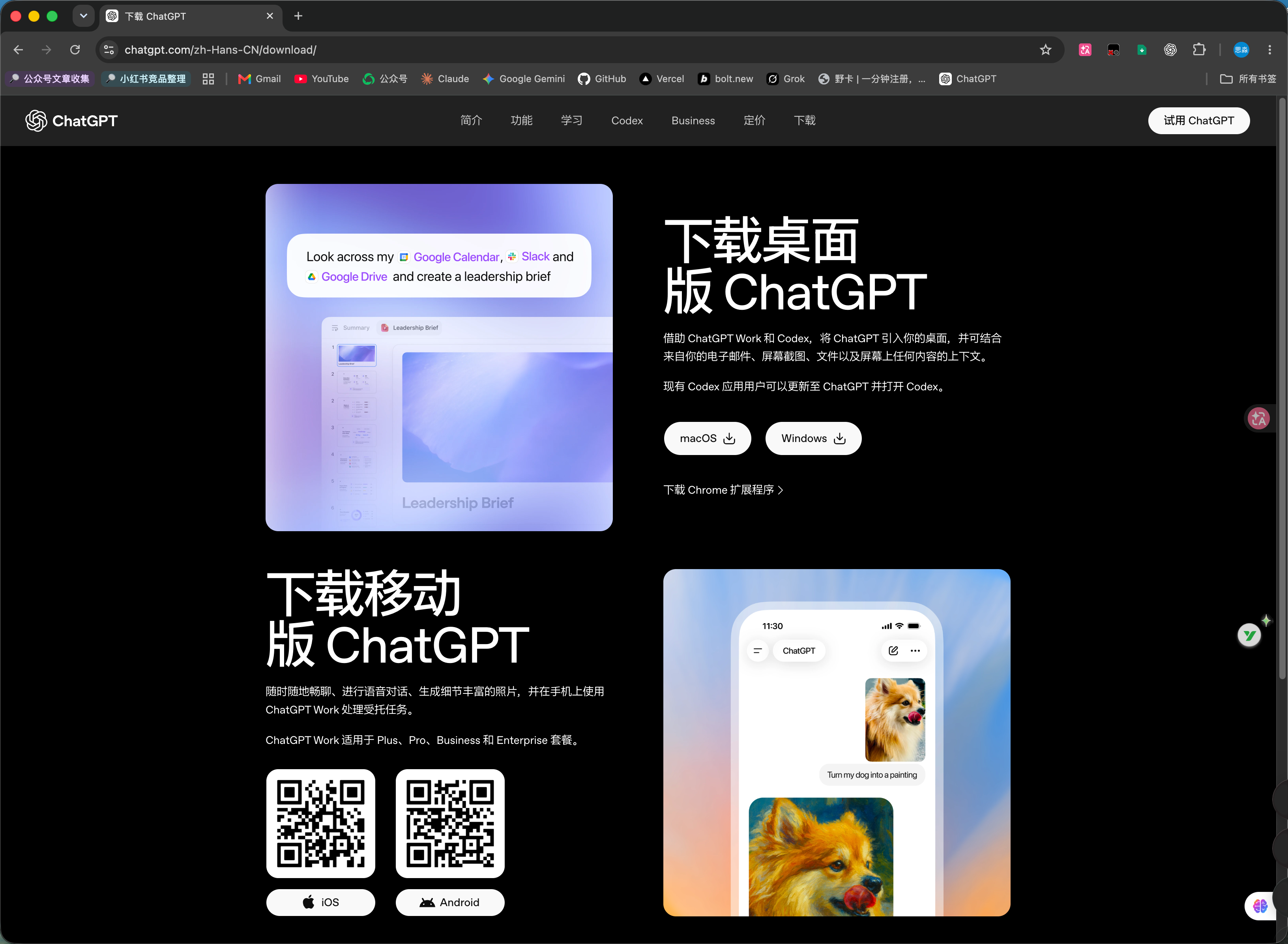1288x944 pixels.
Task: Click the Android download button
Action: 450,902
